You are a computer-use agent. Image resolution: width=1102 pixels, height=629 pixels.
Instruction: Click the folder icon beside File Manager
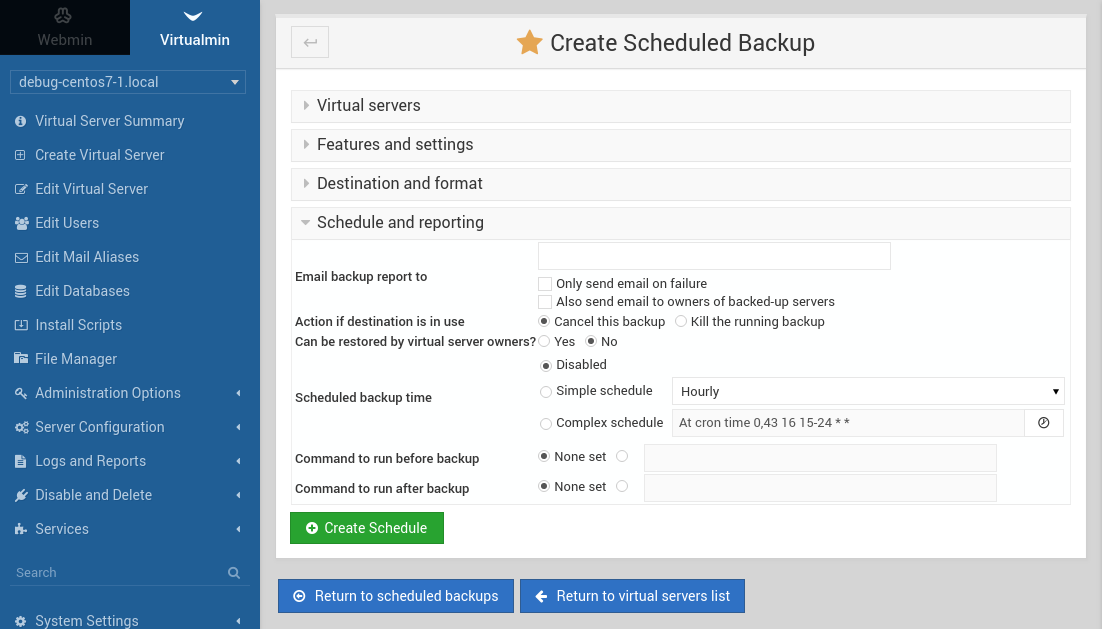tap(21, 358)
